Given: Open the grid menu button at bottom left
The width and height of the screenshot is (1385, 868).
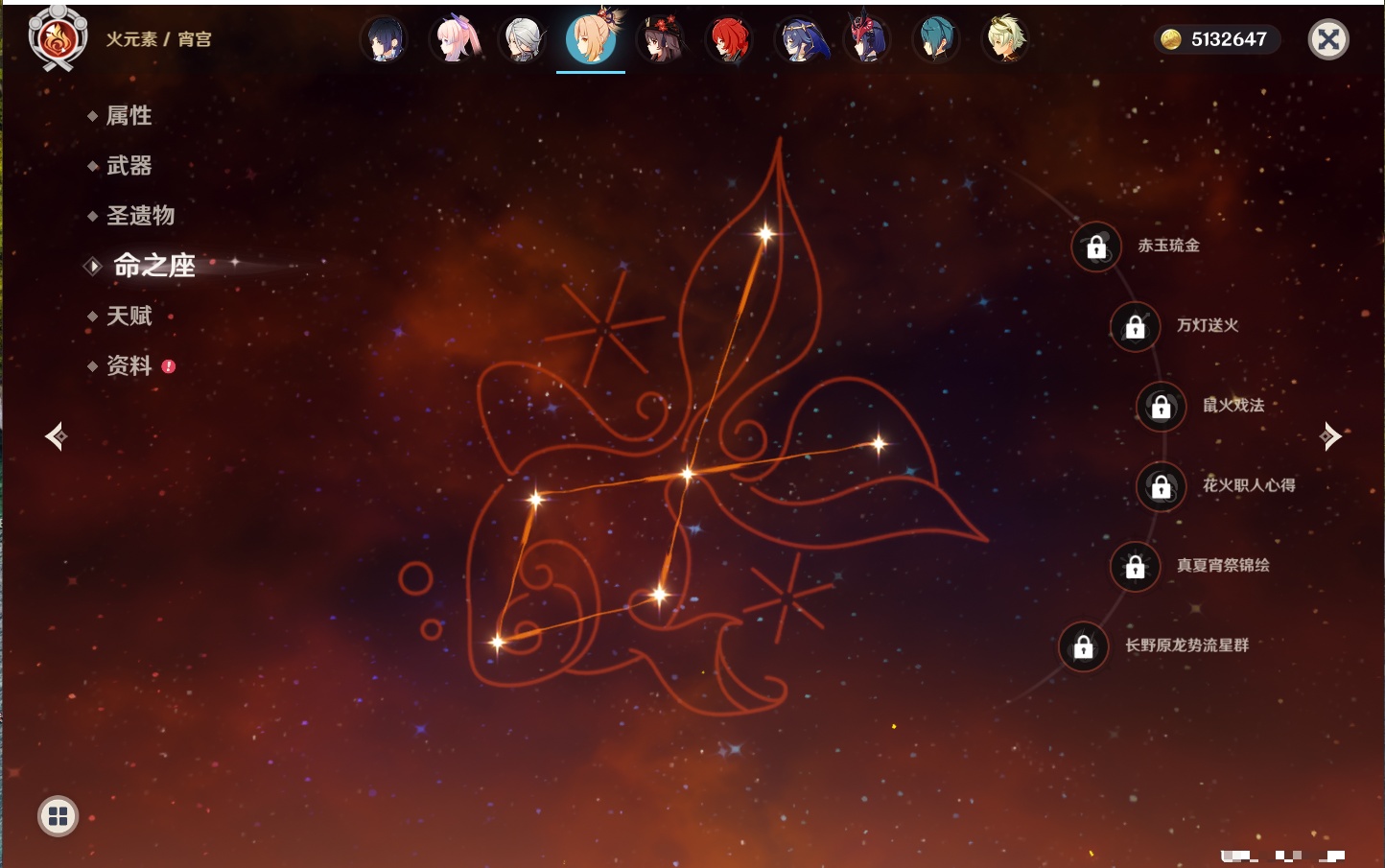Looking at the screenshot, I should [58, 816].
